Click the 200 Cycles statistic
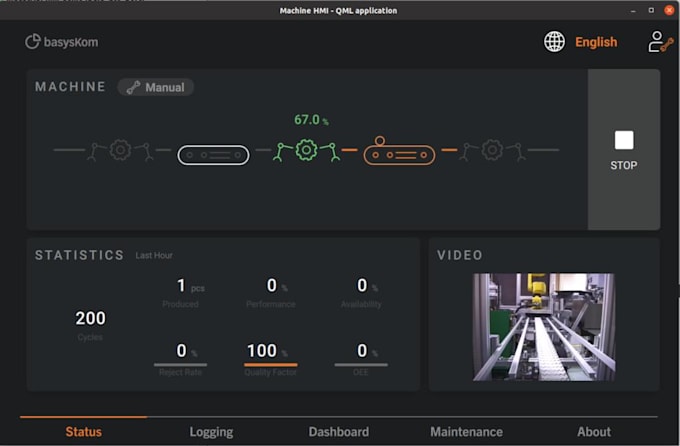The width and height of the screenshot is (680, 446). click(90, 324)
